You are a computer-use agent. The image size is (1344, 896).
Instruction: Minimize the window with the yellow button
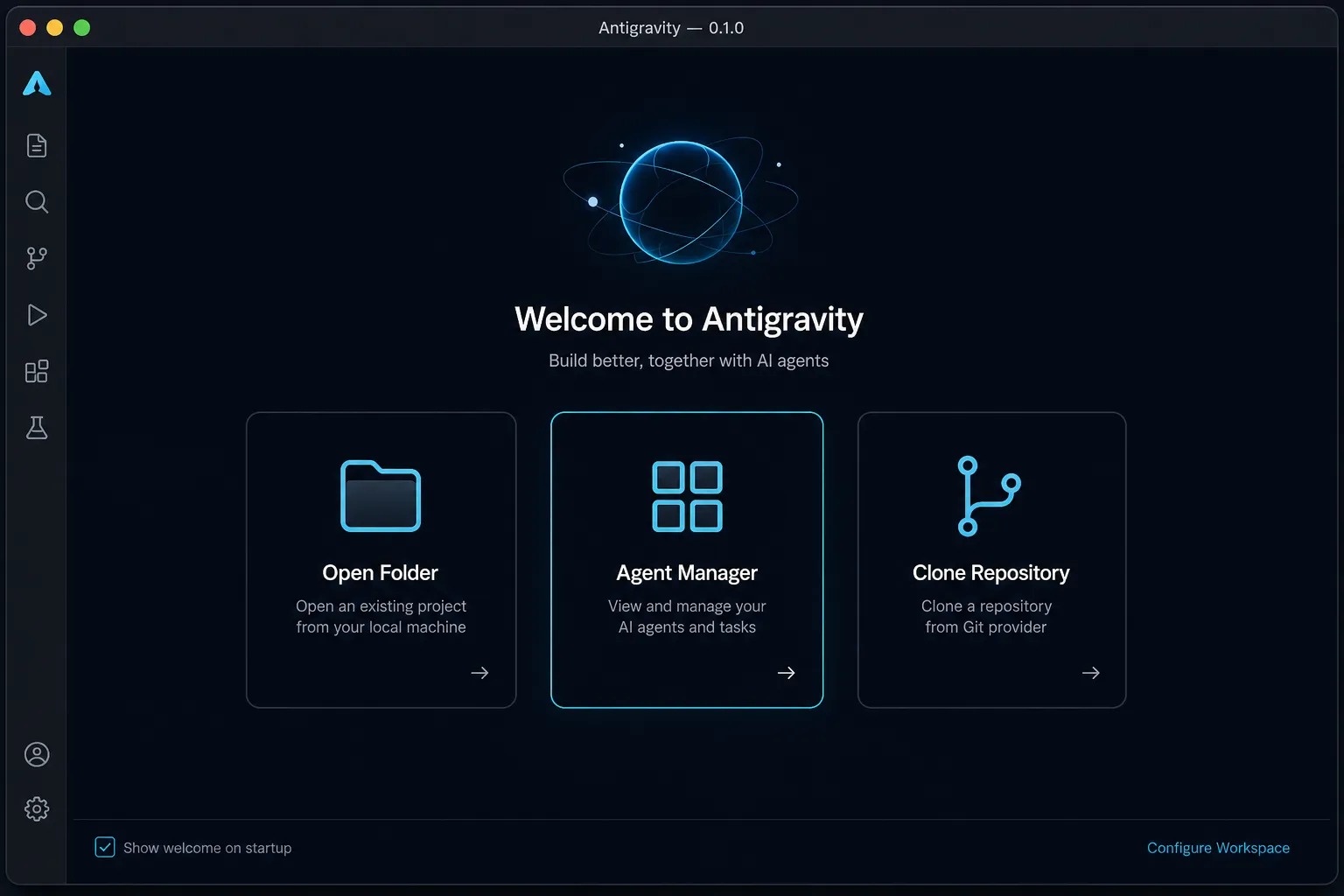[54, 28]
